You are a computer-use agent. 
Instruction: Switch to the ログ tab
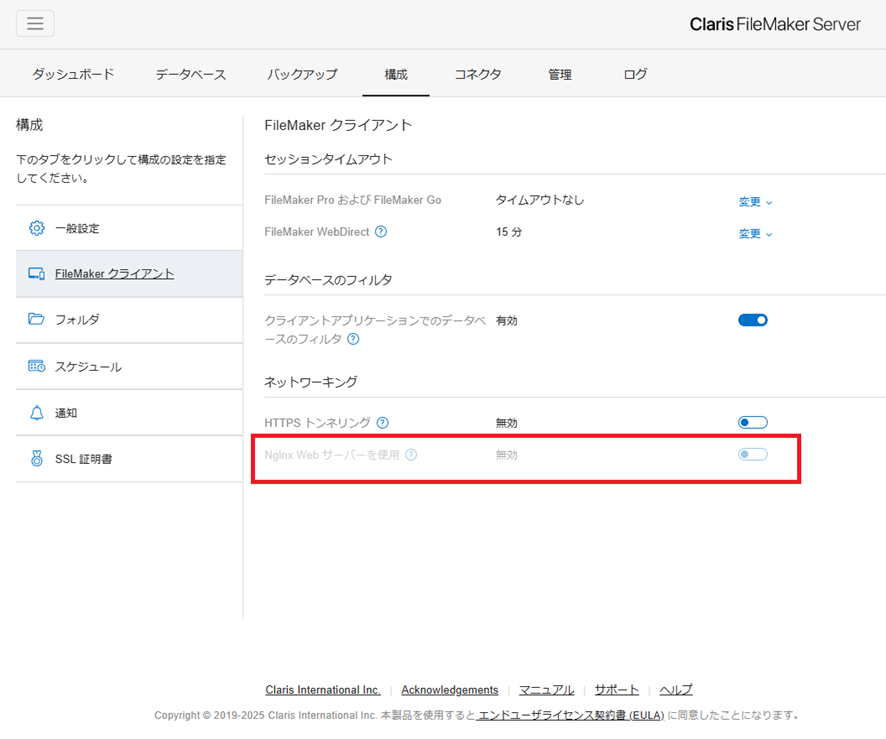click(x=635, y=74)
